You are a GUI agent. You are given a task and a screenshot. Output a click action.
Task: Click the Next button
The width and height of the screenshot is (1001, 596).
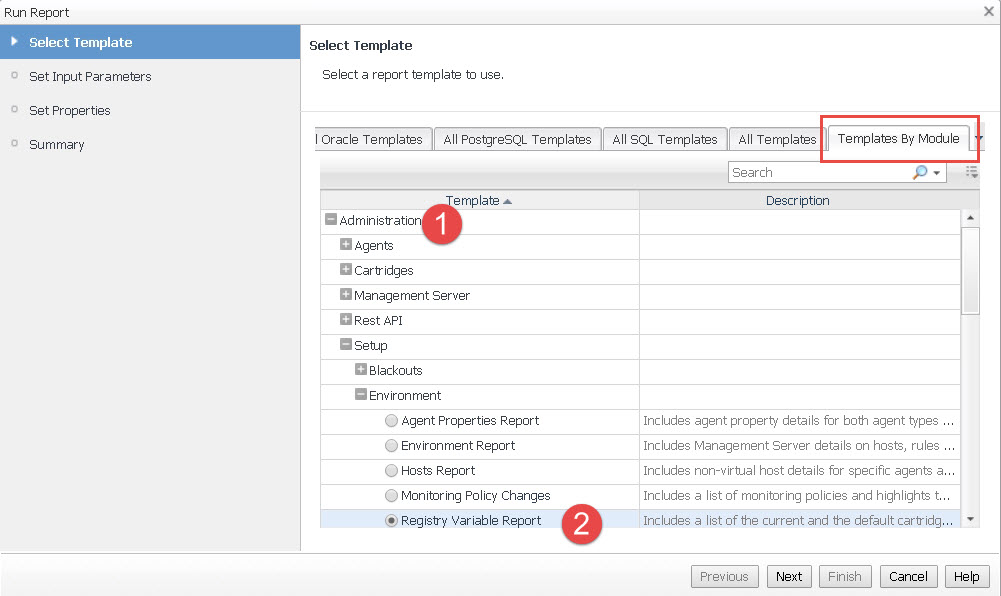(788, 576)
